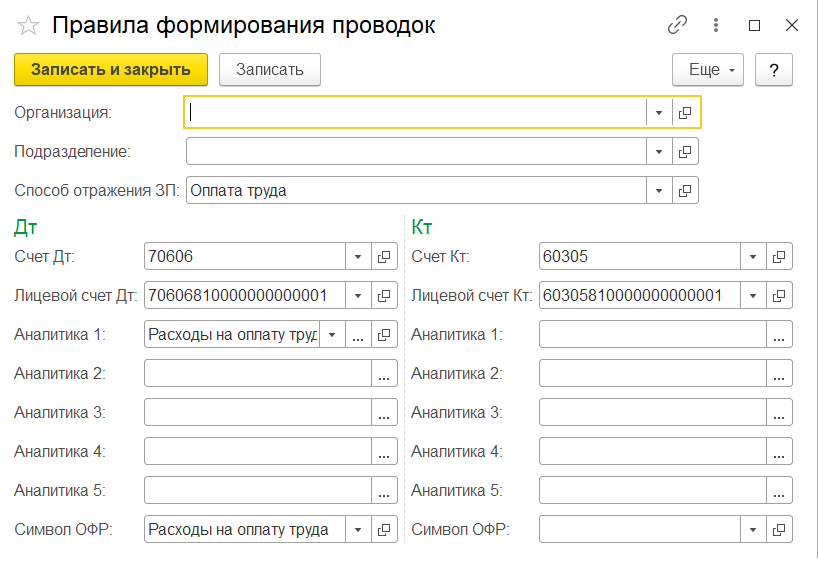The width and height of the screenshot is (818, 580).
Task: Expand the Лицевой счет Дт dropdown
Action: 358,296
